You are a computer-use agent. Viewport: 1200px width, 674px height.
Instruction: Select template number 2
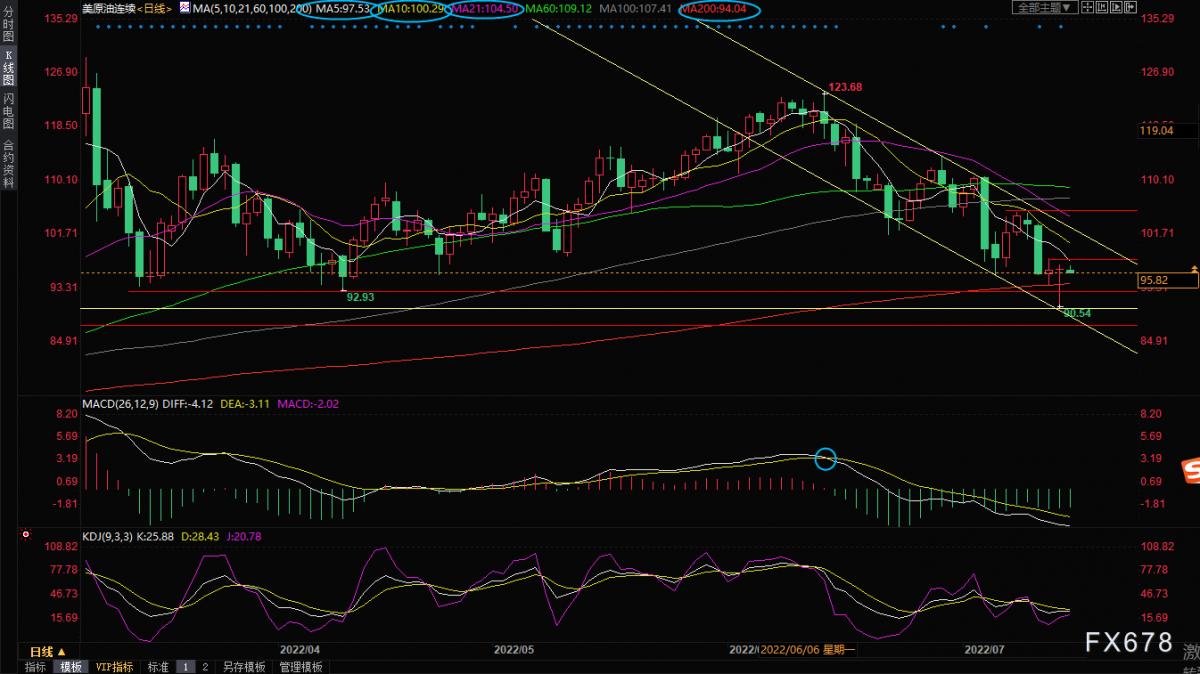click(x=205, y=667)
